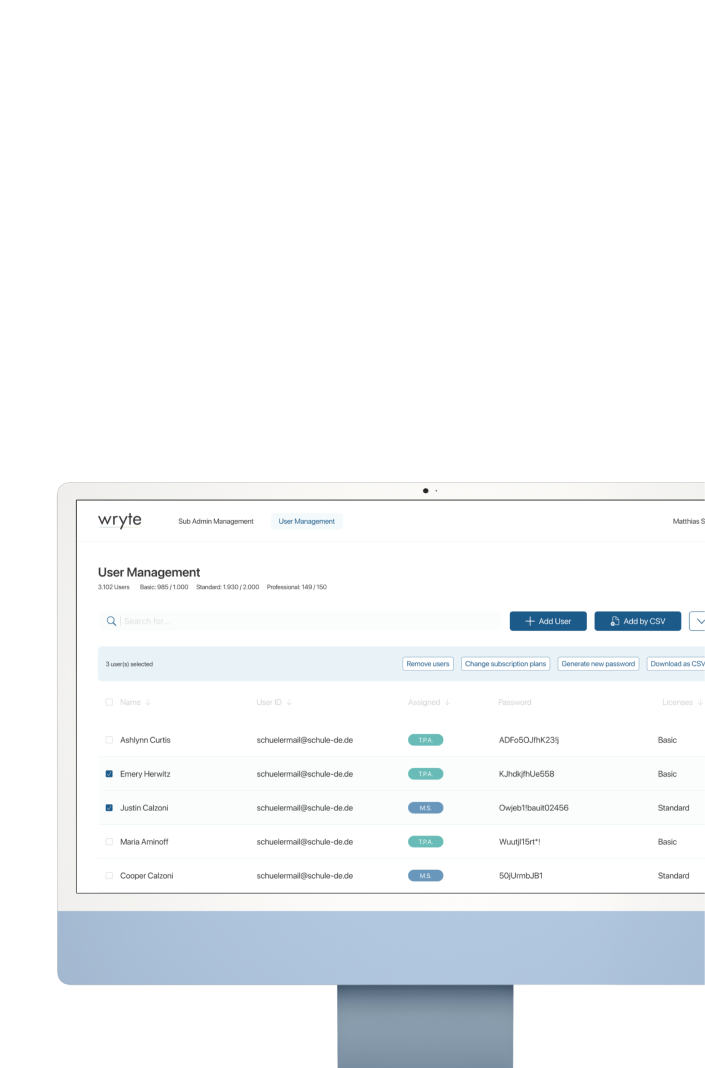
Task: Check the Cooper Calzoni row checkbox
Action: click(x=109, y=876)
